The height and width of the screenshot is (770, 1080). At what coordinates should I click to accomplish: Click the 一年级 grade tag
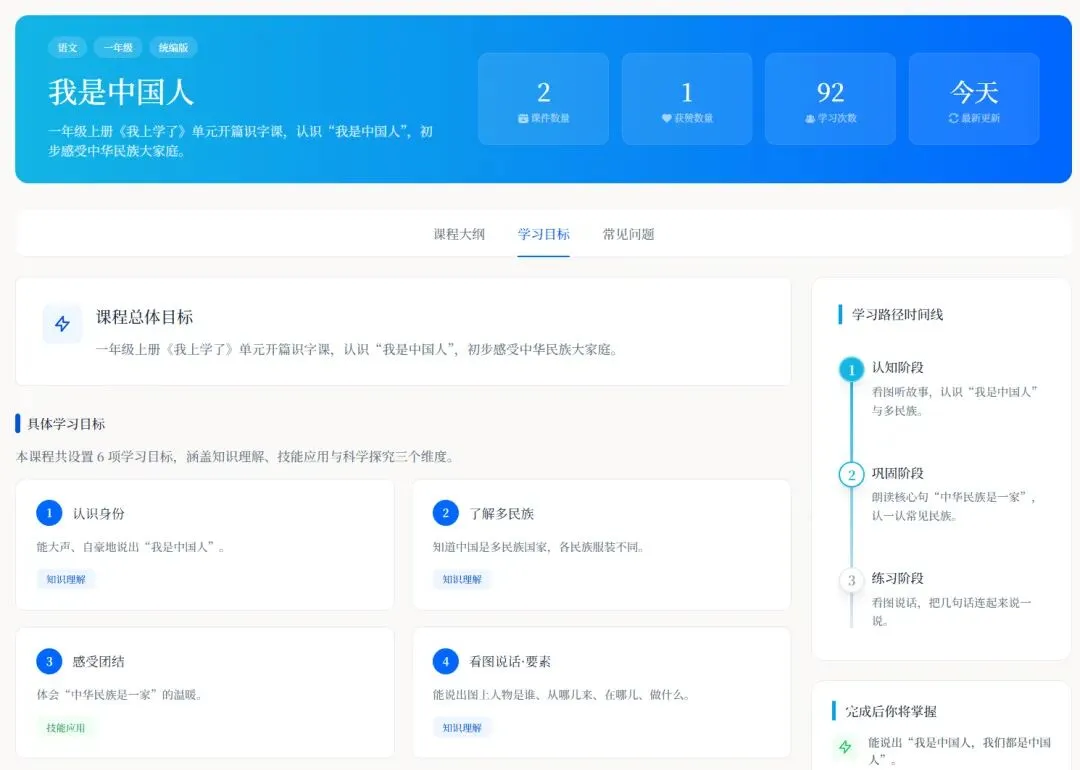click(118, 48)
